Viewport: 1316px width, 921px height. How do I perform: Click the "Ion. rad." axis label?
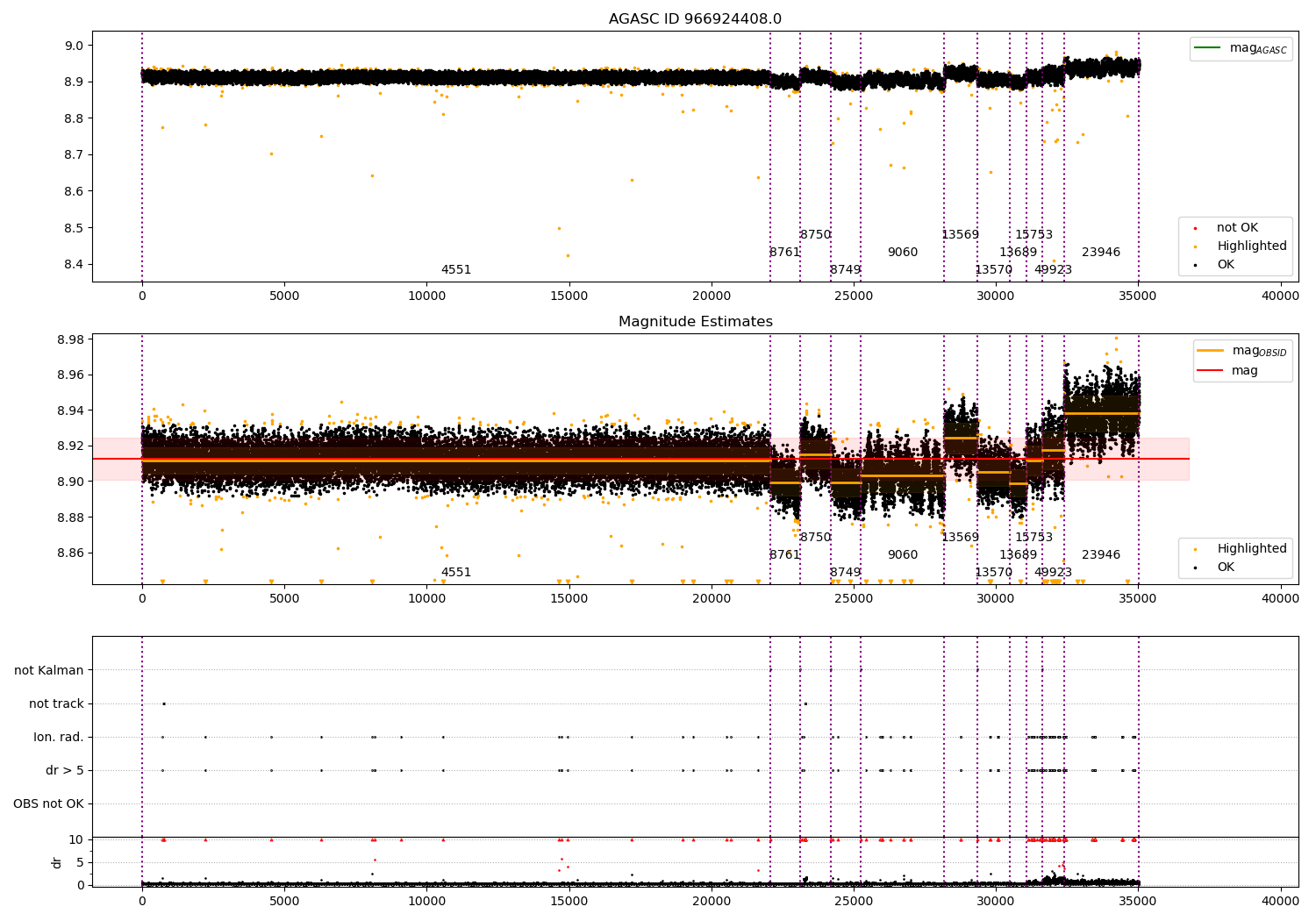[59, 737]
